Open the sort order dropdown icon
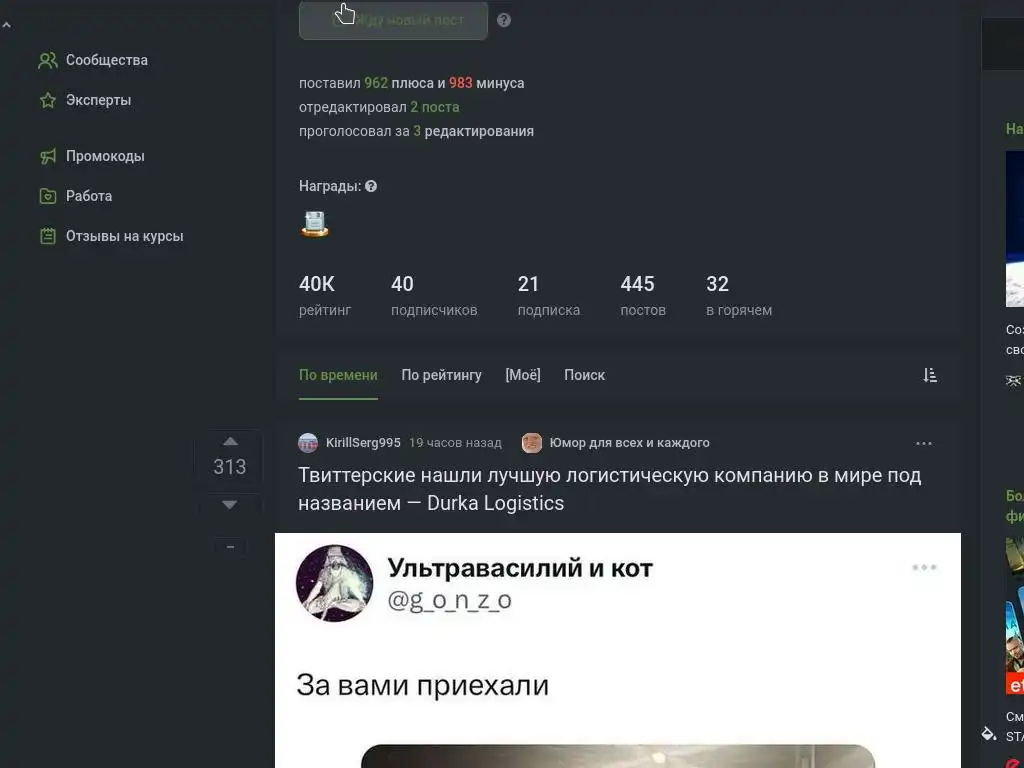The width and height of the screenshot is (1024, 768). (930, 375)
